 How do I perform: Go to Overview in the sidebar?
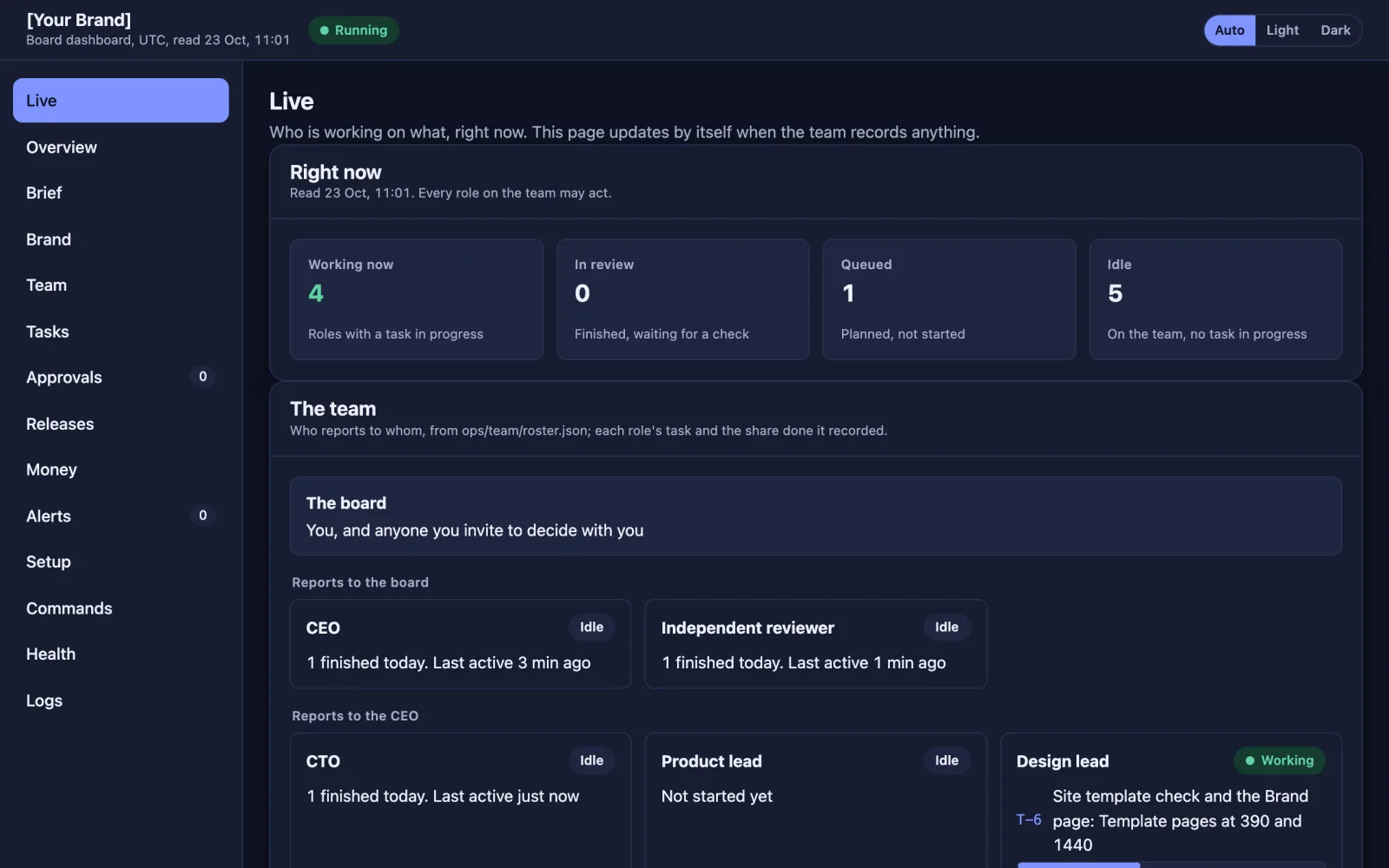(x=121, y=148)
